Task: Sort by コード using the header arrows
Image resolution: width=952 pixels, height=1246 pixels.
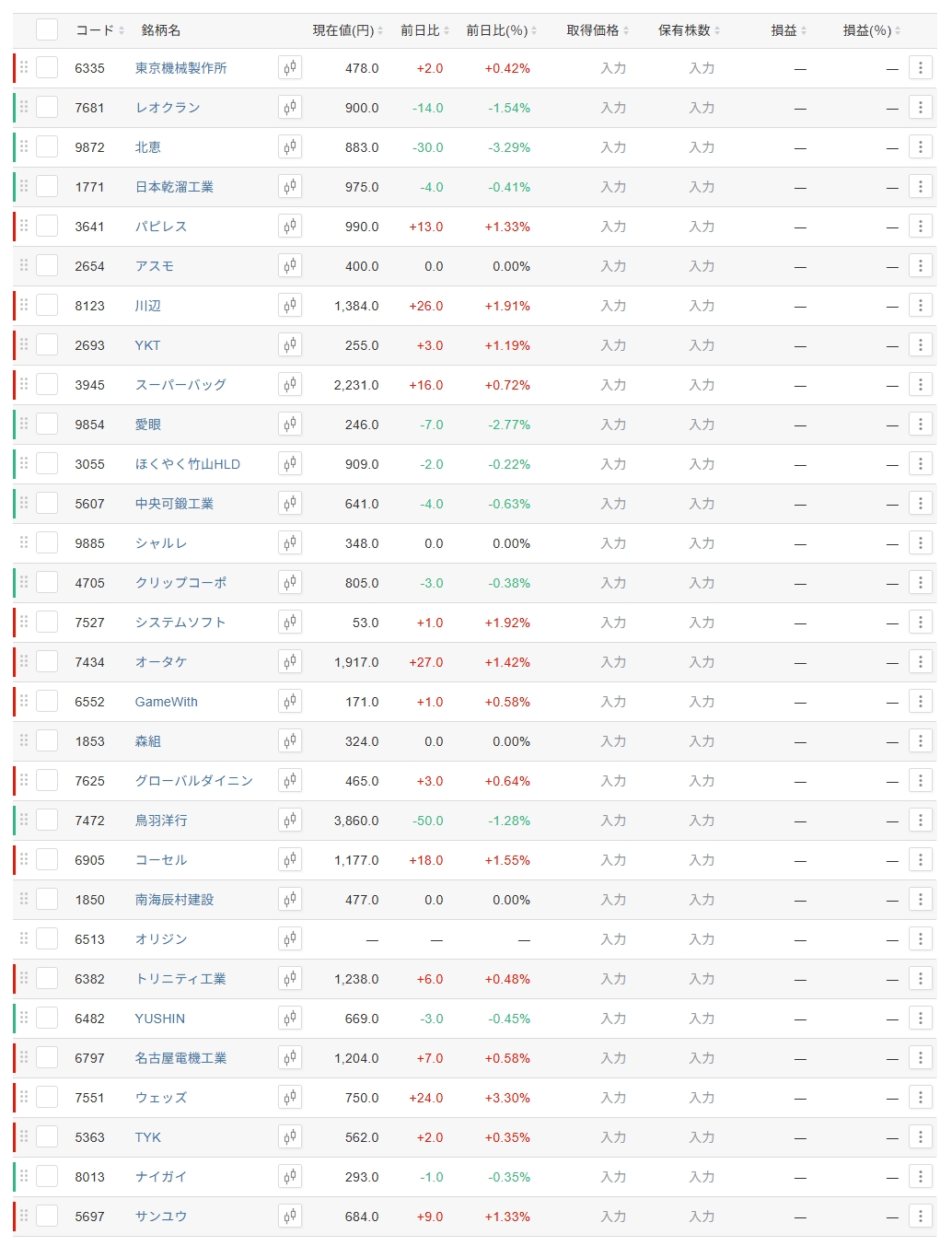Action: [99, 30]
